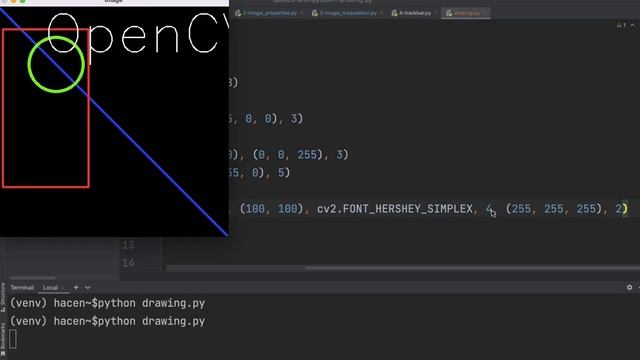Click the first python drawing.py terminal line
Image resolution: width=640 pixels, height=360 pixels.
(x=107, y=303)
